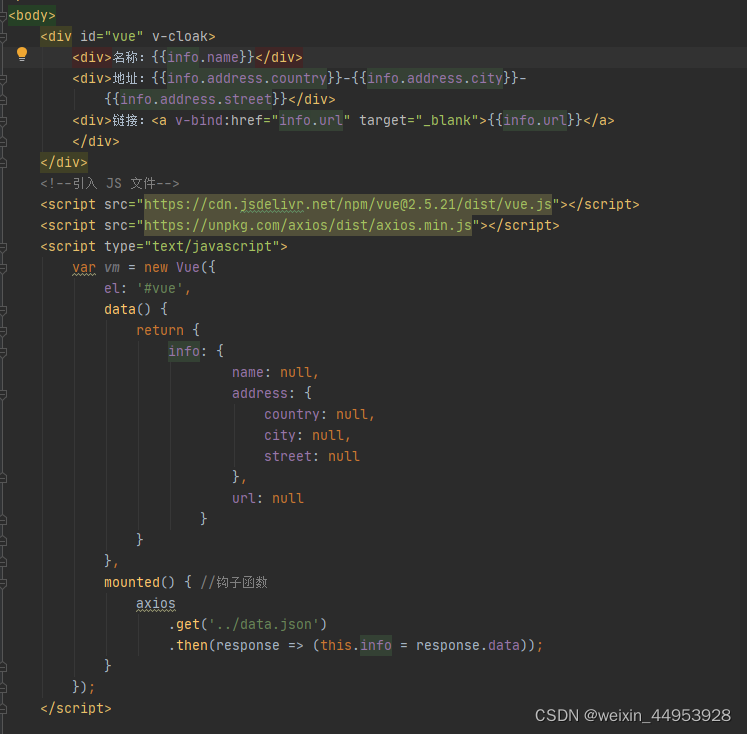Screen dimensions: 747x734
Task: Collapse fold marker beside 'address: {'
Action: coord(2,393)
